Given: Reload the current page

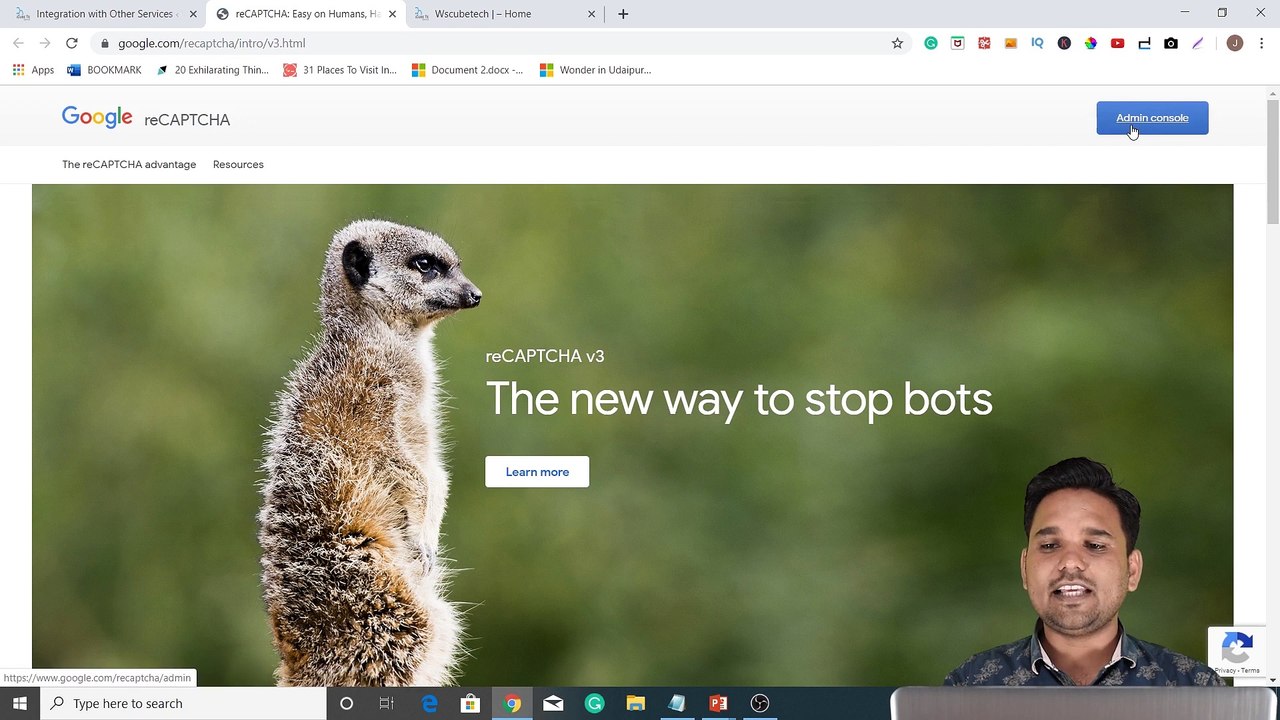Looking at the screenshot, I should 72,43.
